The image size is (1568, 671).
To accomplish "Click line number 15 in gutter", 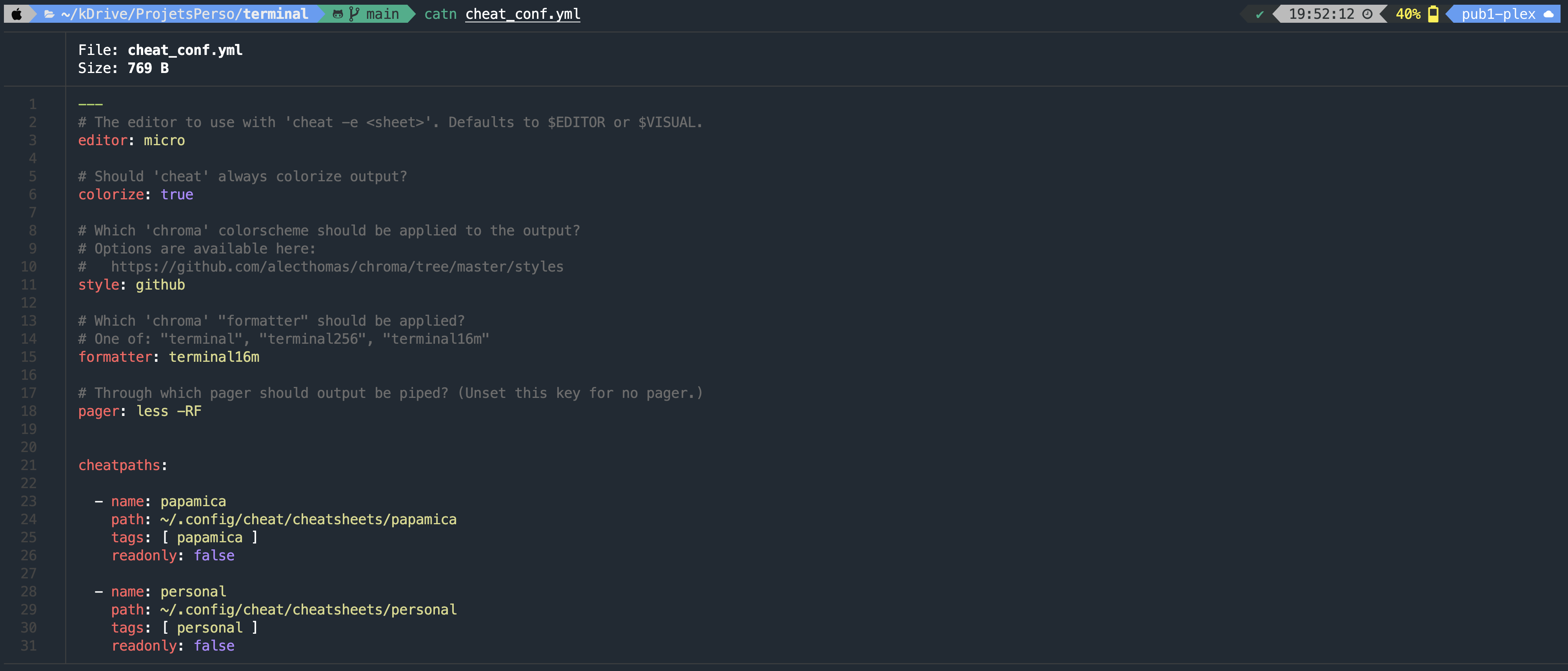I will 29,357.
